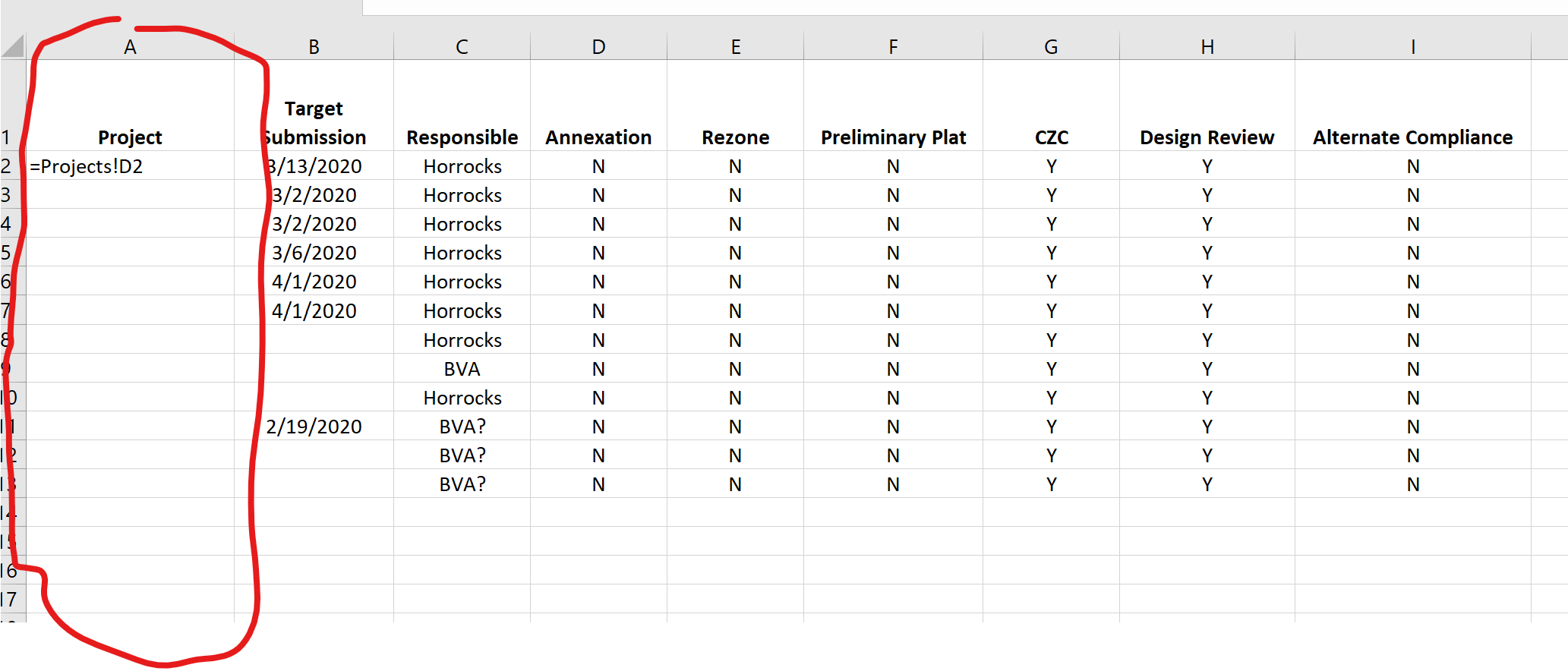Click the 2/19/2020 date cell
1568x671 pixels.
coord(314,426)
